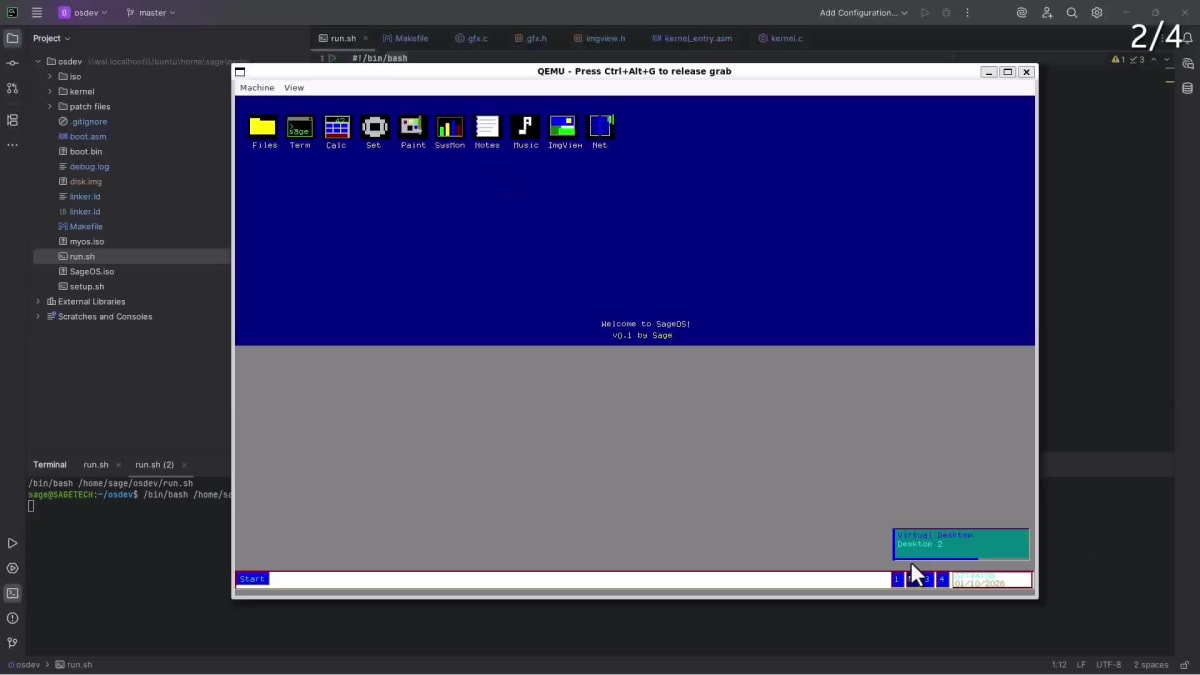Image resolution: width=1200 pixels, height=675 pixels.
Task: Open the master branch dropdown
Action: click(x=151, y=13)
